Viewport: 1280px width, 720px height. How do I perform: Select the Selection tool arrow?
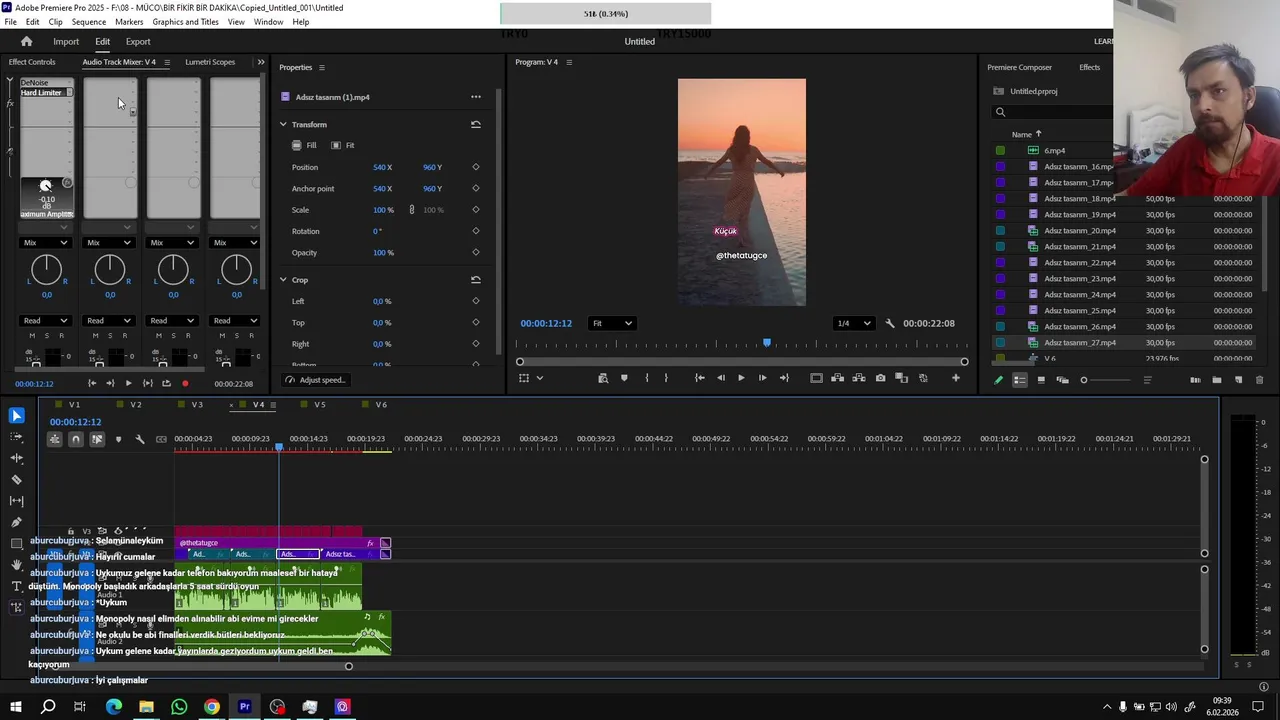[x=16, y=415]
